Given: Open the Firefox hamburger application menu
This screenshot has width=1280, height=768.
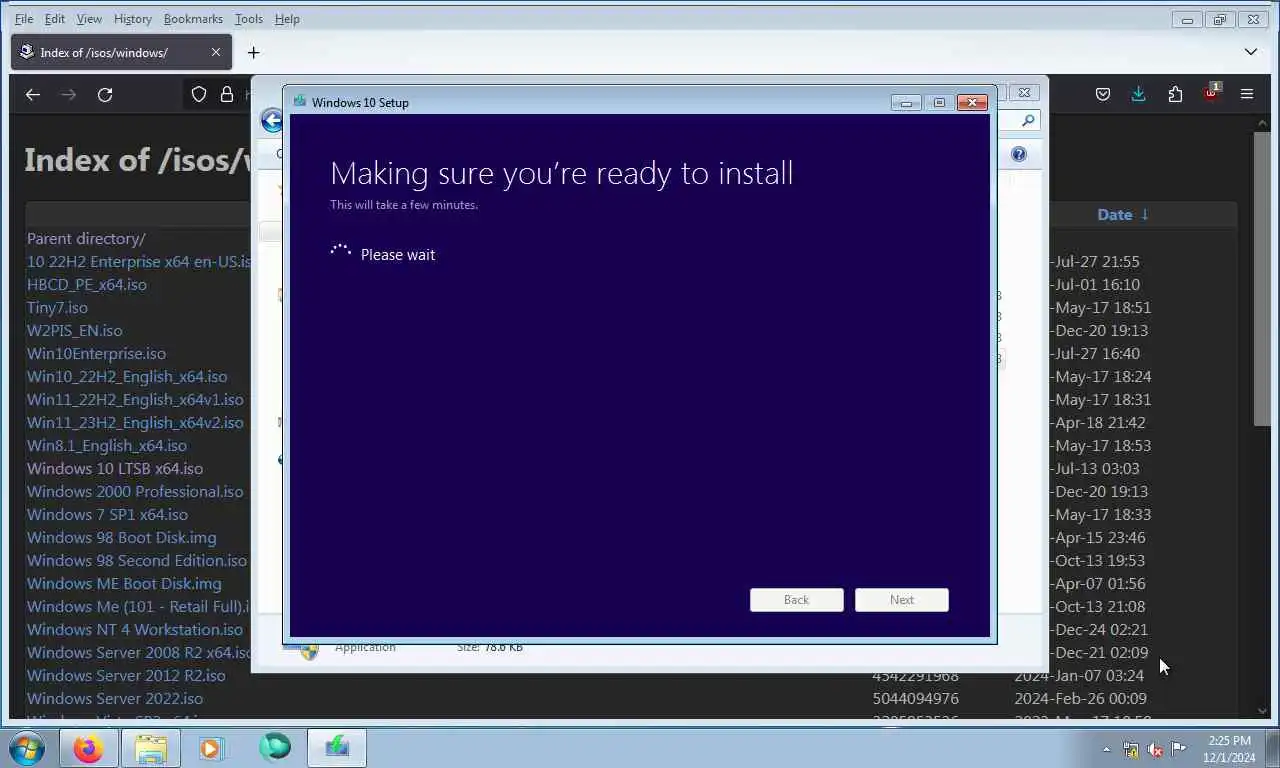Looking at the screenshot, I should pos(1247,94).
